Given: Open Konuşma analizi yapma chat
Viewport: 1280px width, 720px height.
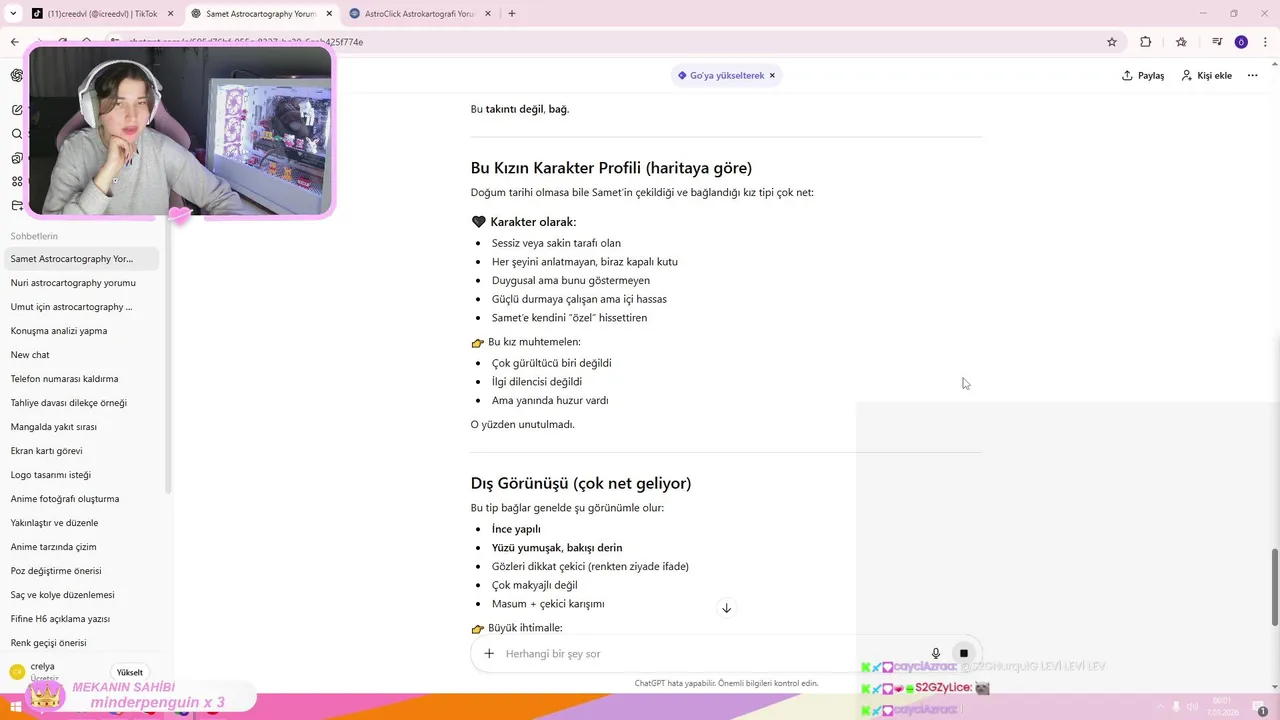Looking at the screenshot, I should tap(80, 331).
